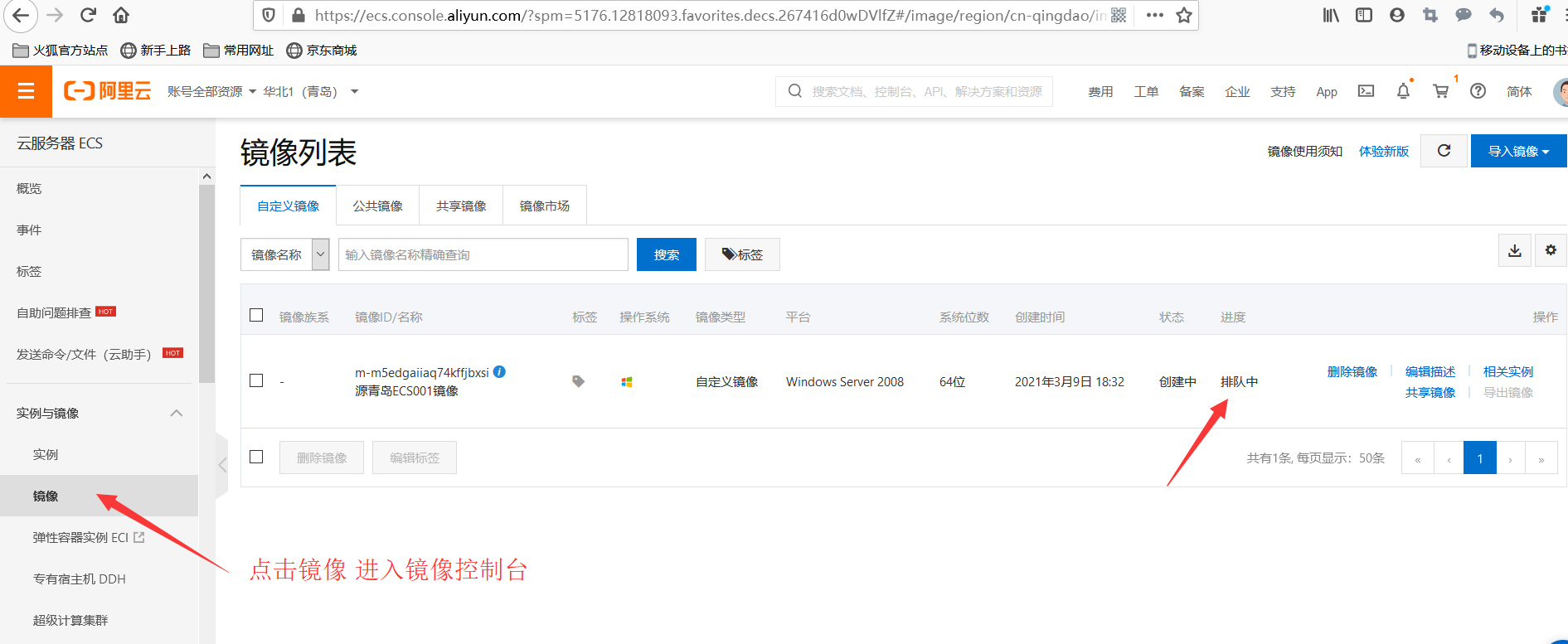Collapse the left sidebar handle
This screenshot has width=1568, height=644.
click(221, 465)
